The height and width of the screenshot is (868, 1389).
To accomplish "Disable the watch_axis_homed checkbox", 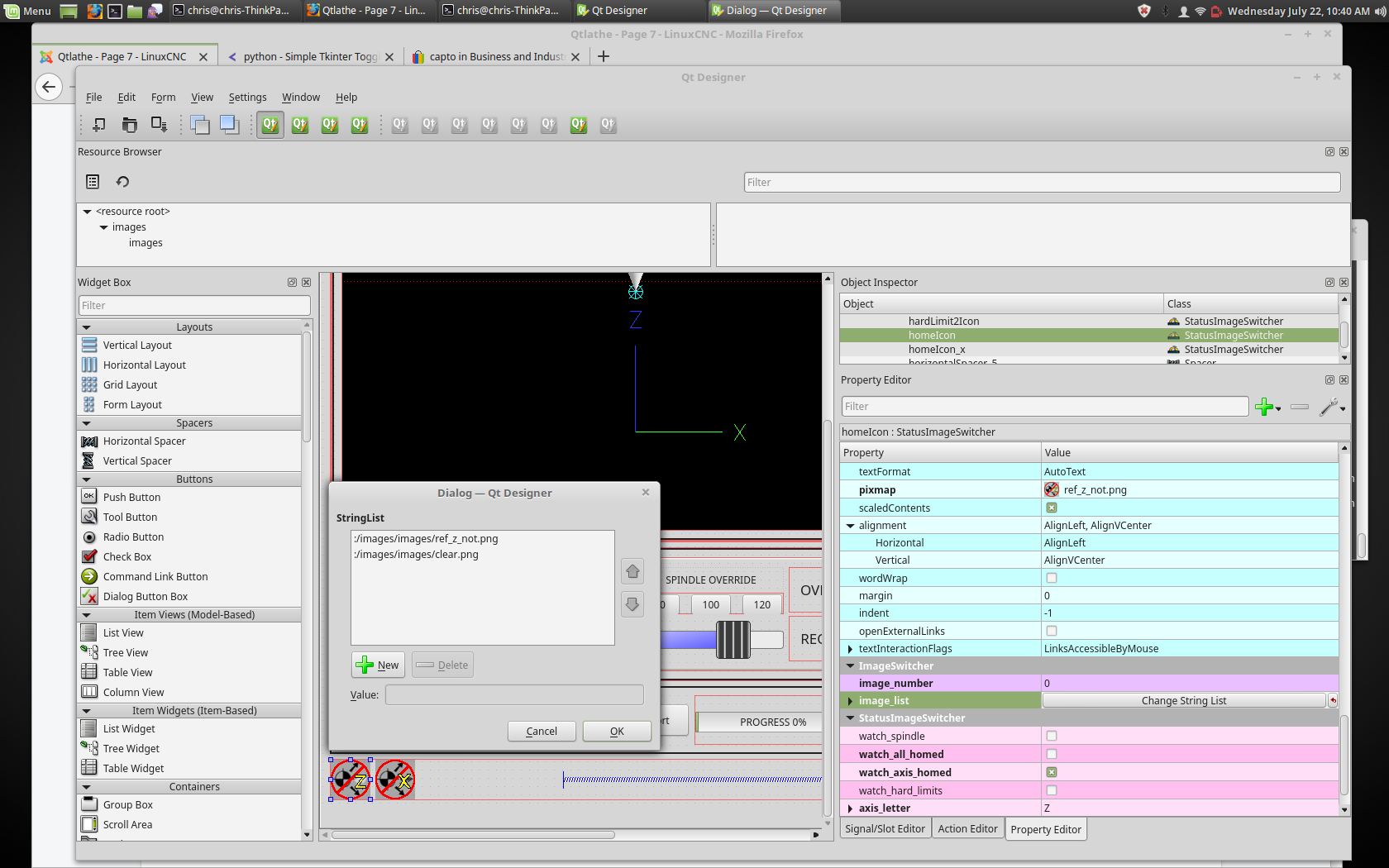I will coord(1051,772).
